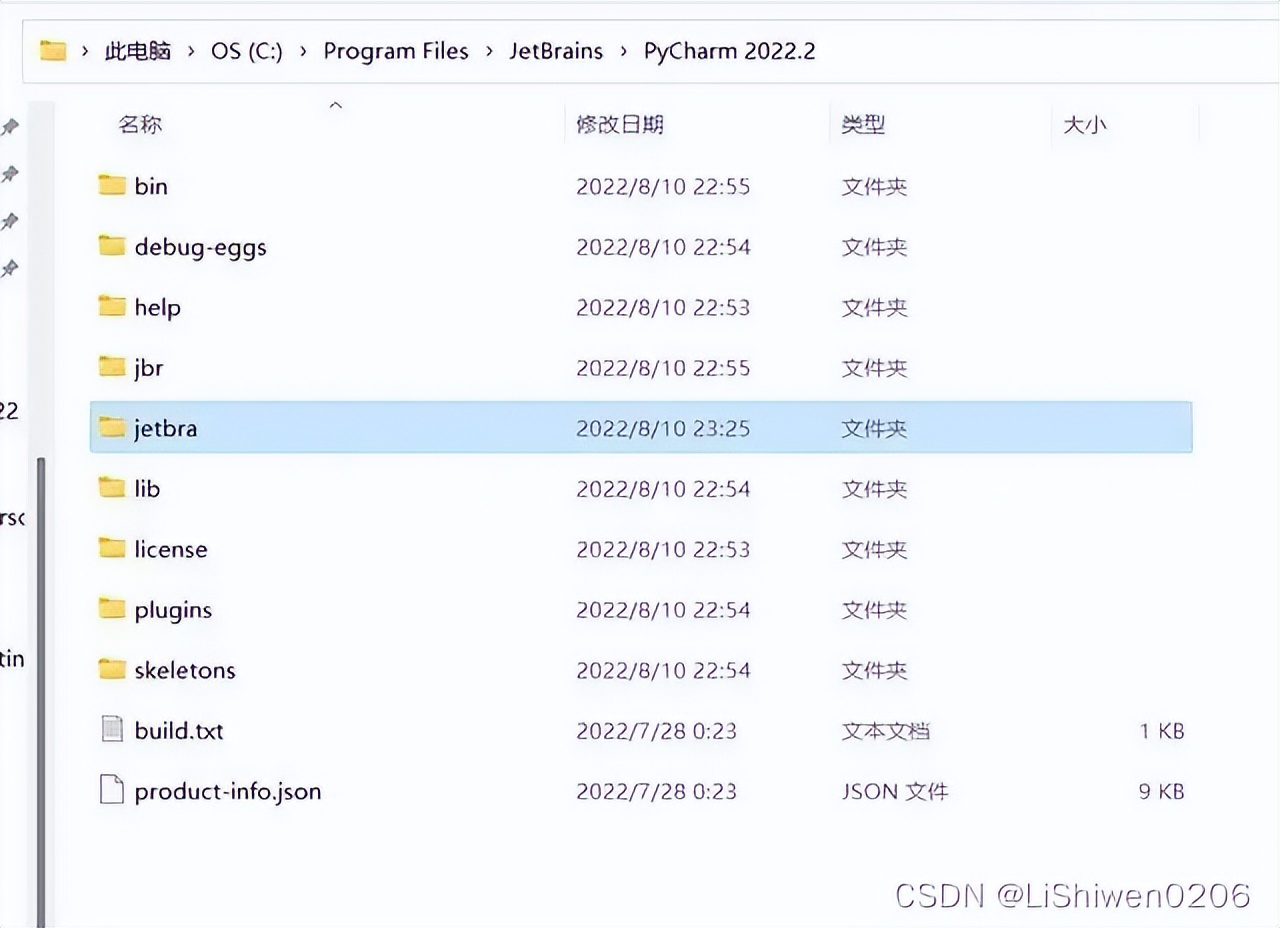This screenshot has width=1280, height=928.
Task: Sort by the 大小 column header
Action: [1085, 125]
